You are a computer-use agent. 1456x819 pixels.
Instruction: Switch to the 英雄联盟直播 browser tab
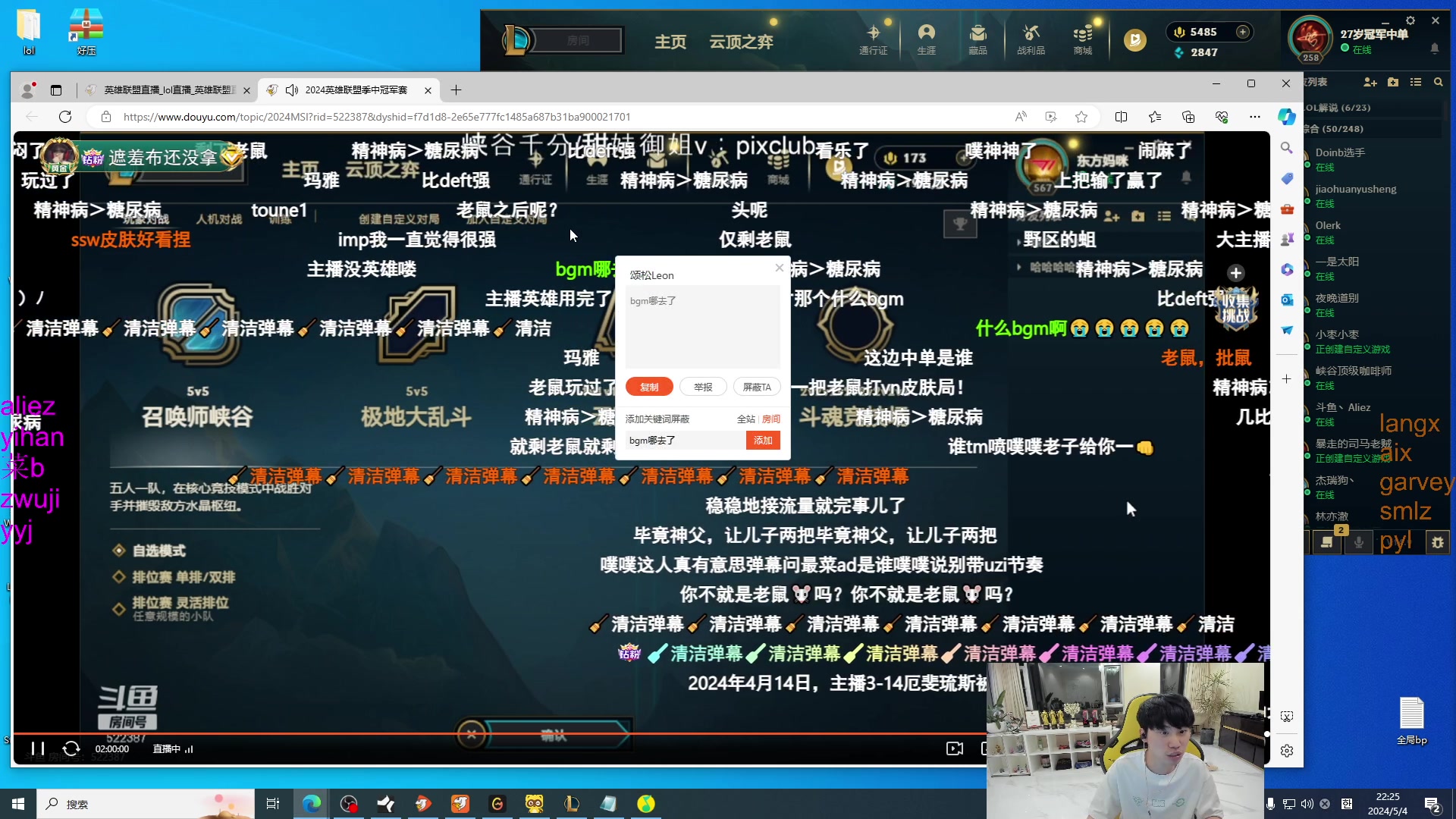pos(168,90)
